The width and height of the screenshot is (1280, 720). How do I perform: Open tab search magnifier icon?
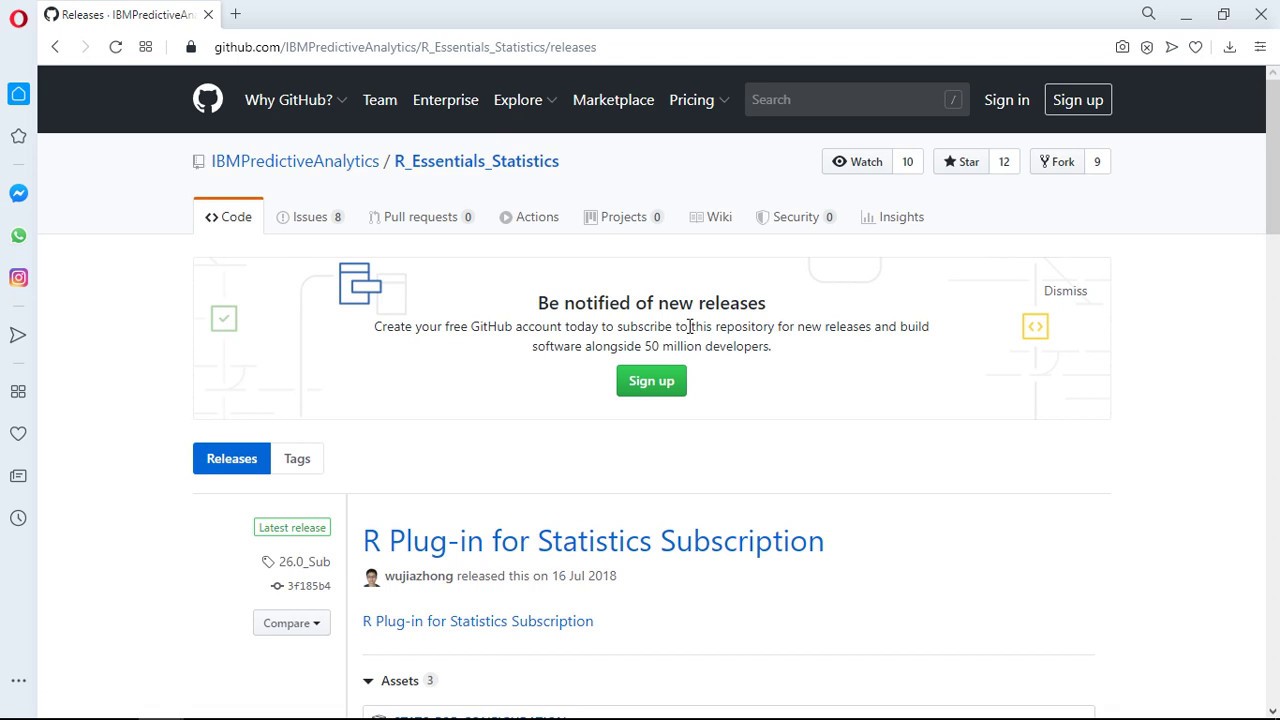[1149, 14]
